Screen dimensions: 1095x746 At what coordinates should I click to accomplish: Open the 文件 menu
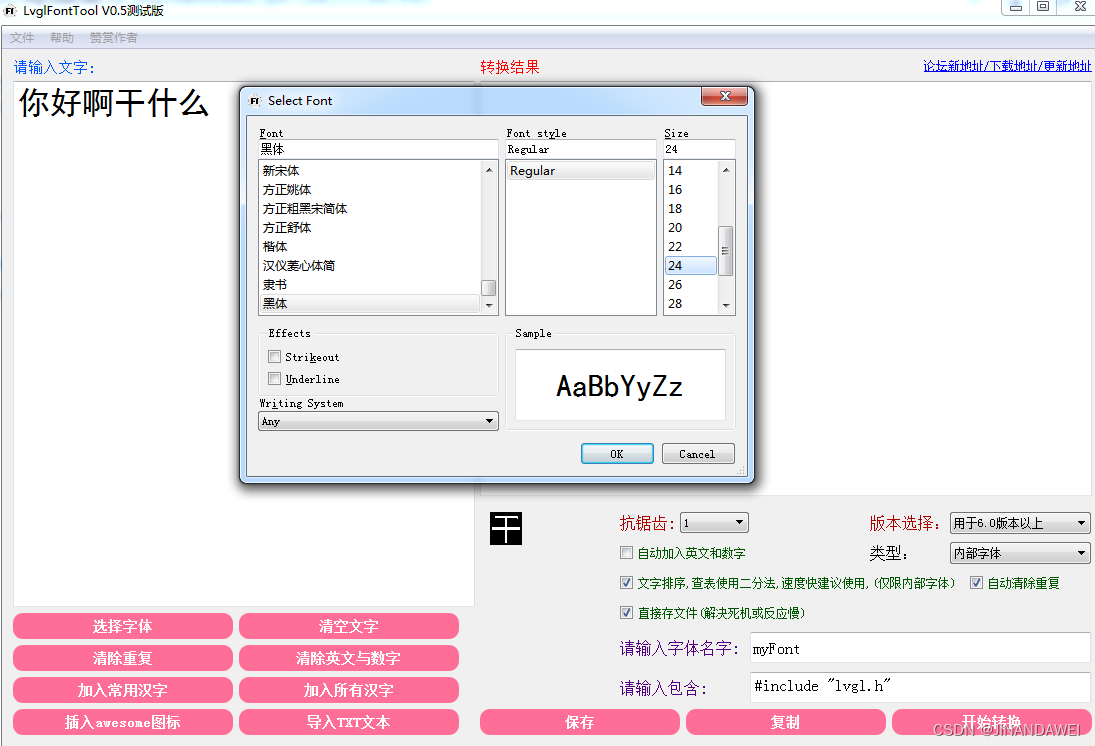pos(22,38)
